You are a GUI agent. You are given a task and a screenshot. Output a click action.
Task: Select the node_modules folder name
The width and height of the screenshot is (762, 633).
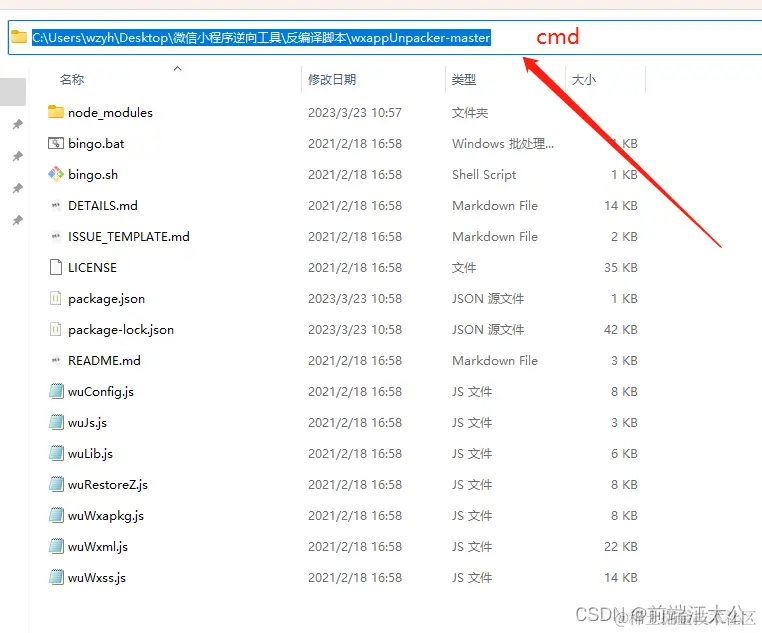pyautogui.click(x=110, y=113)
